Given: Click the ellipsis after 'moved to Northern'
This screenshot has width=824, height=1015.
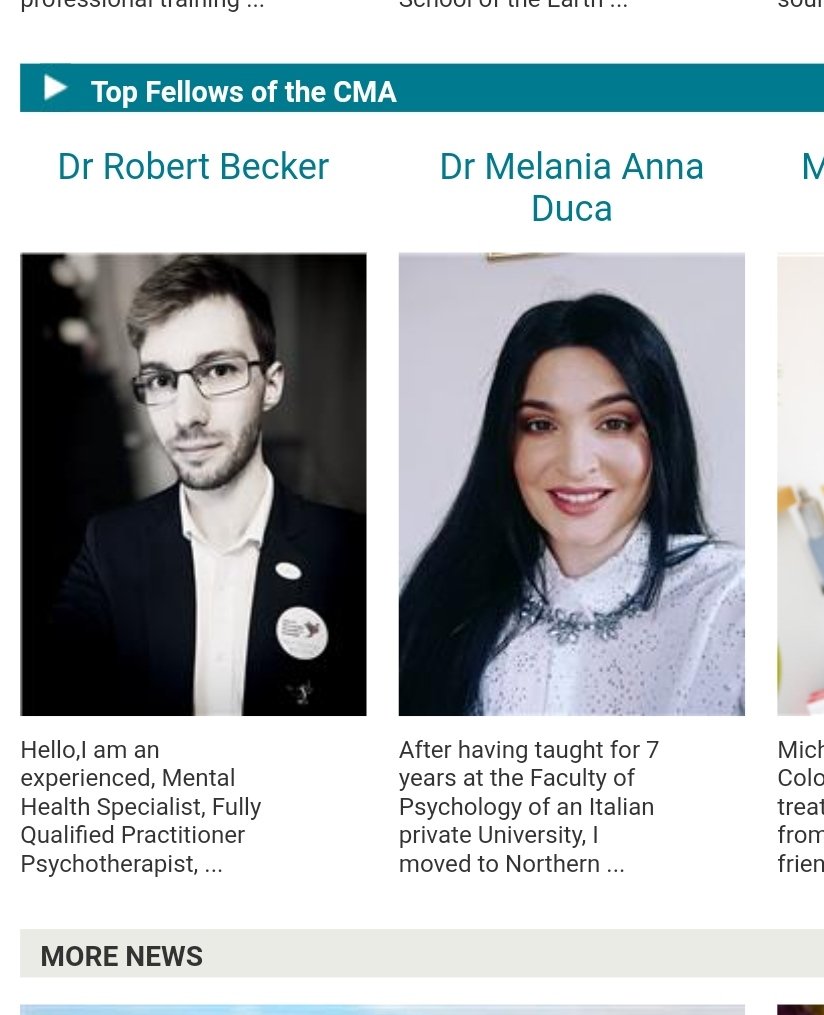Looking at the screenshot, I should [616, 865].
